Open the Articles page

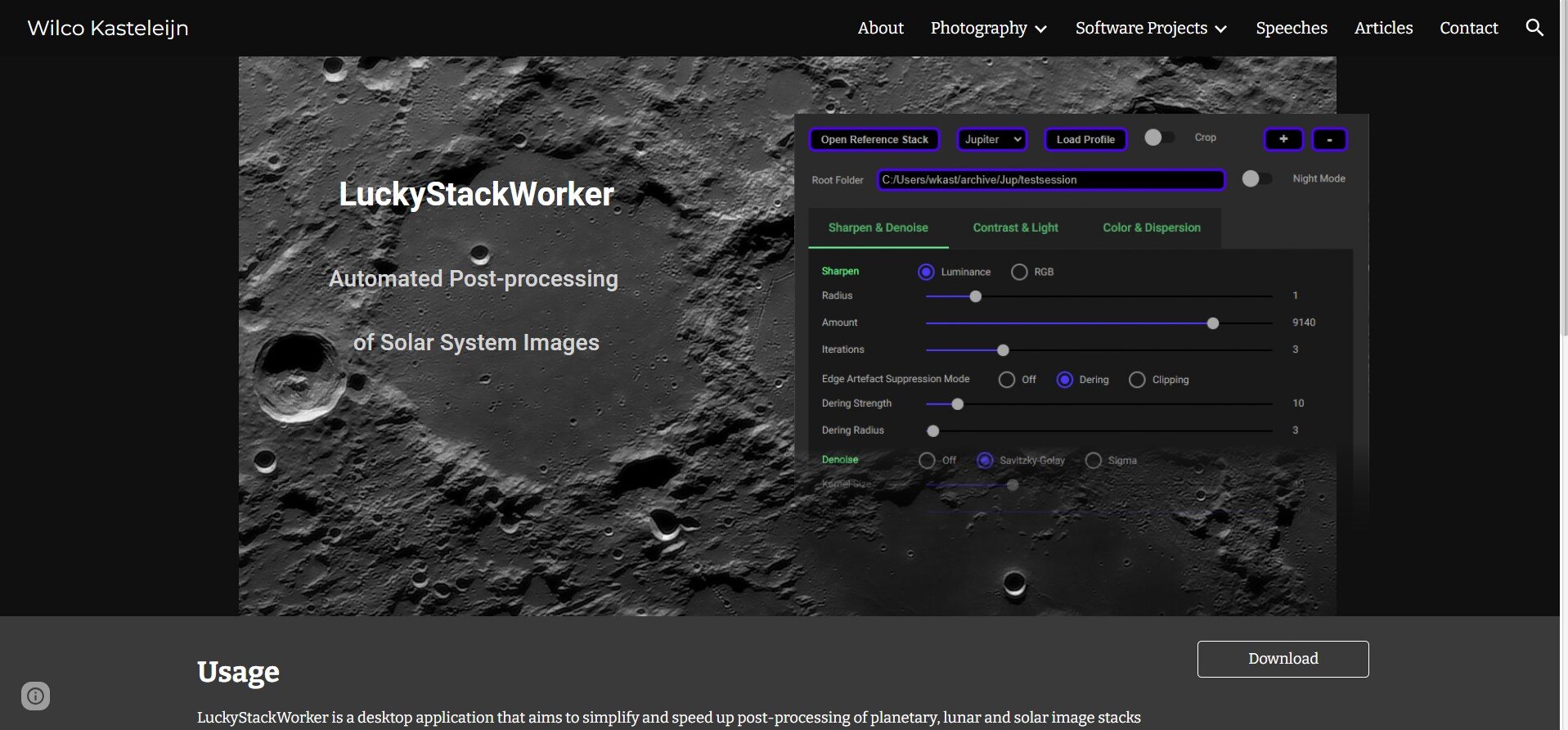1383,28
